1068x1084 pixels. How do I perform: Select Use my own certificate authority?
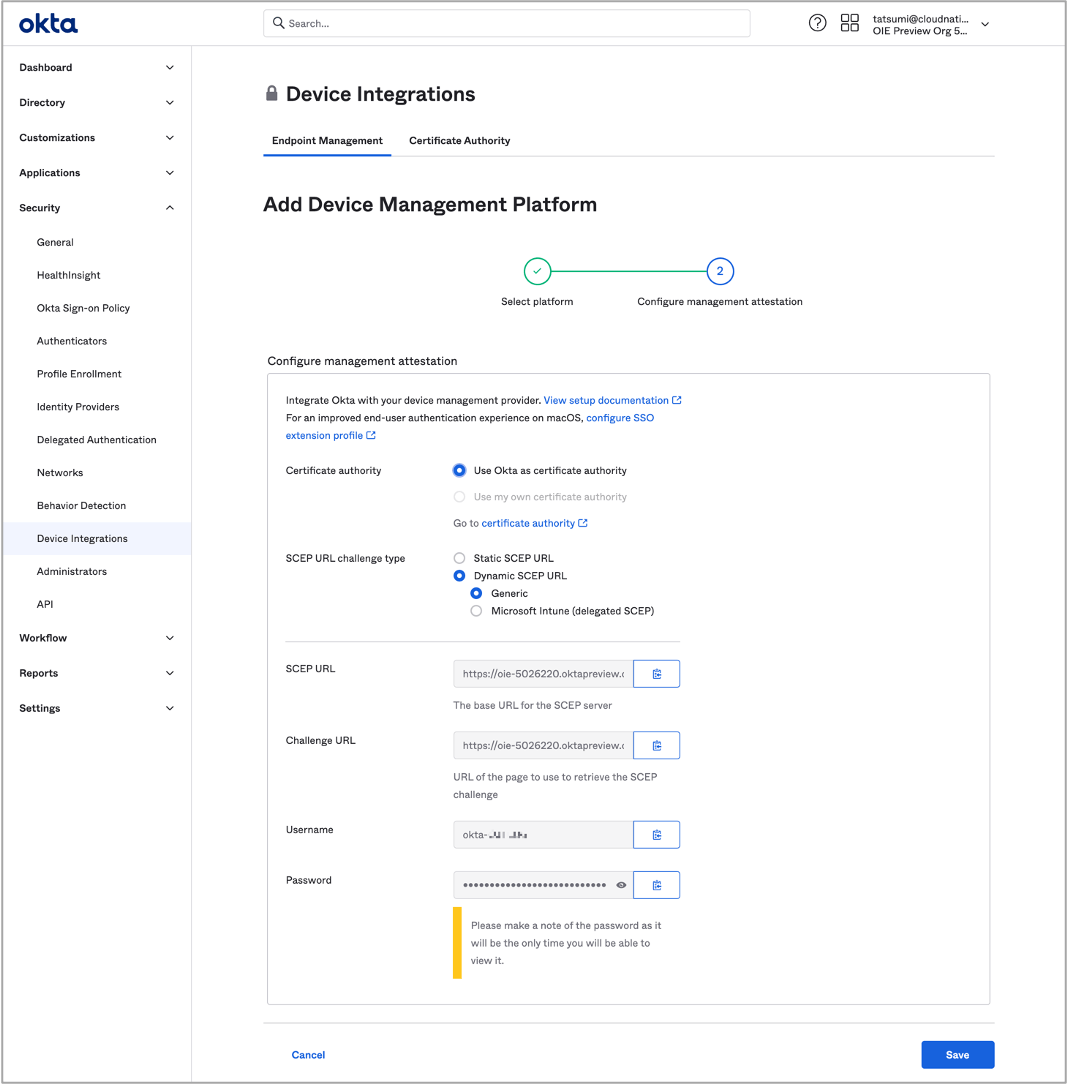pos(459,496)
